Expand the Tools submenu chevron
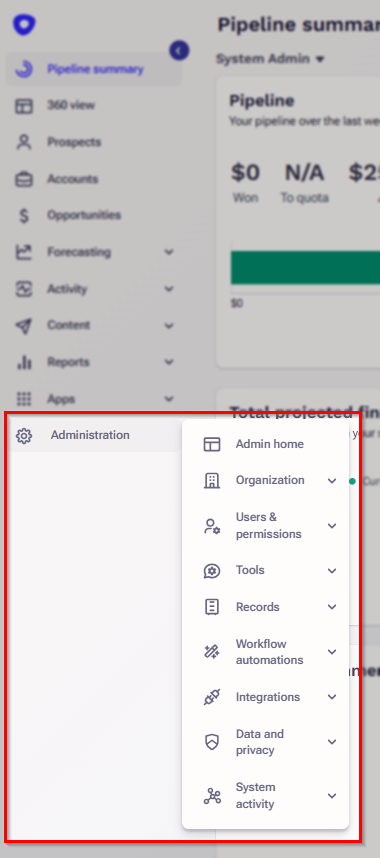This screenshot has width=380, height=858. click(332, 571)
